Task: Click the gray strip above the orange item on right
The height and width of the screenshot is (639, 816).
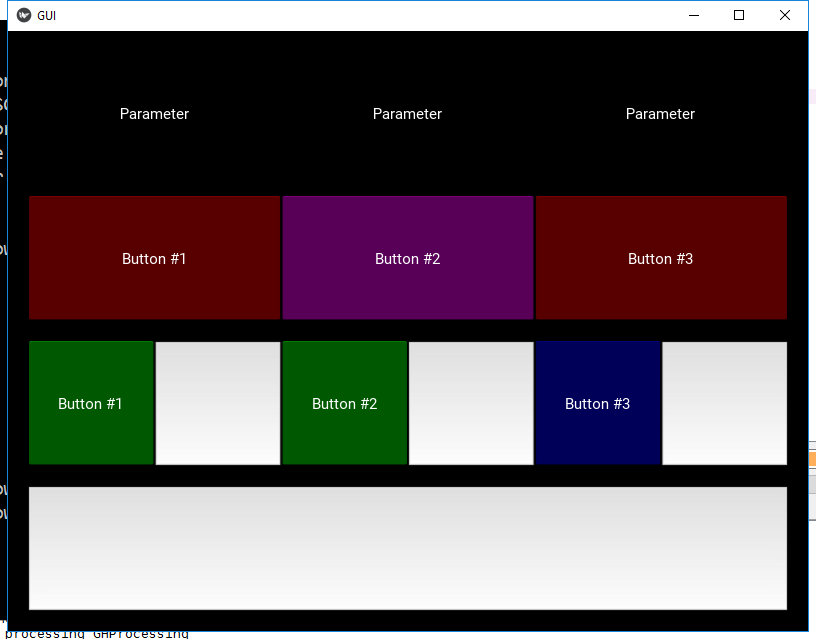Action: coord(812,445)
